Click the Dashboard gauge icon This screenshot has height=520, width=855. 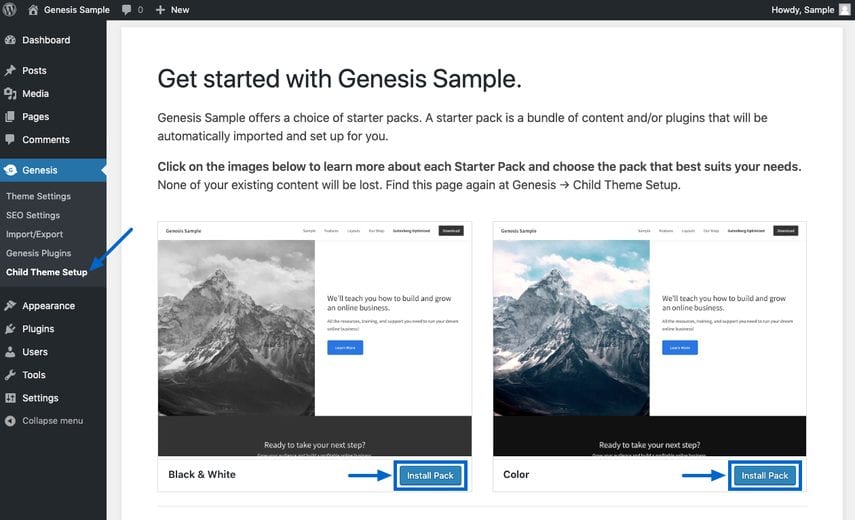(10, 40)
